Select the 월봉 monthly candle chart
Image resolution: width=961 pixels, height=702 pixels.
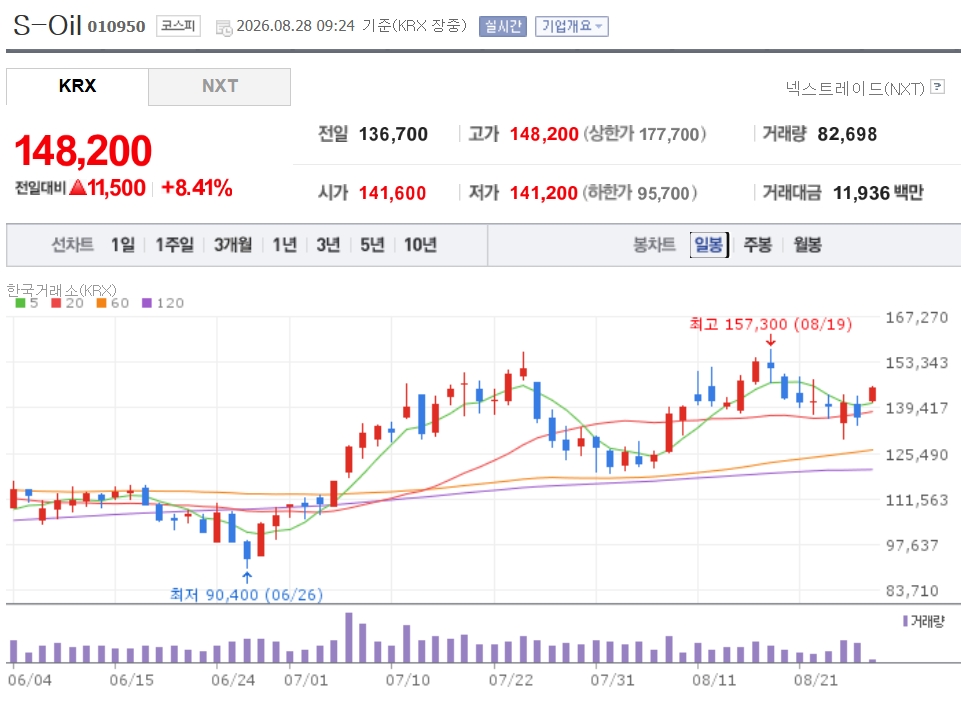807,245
